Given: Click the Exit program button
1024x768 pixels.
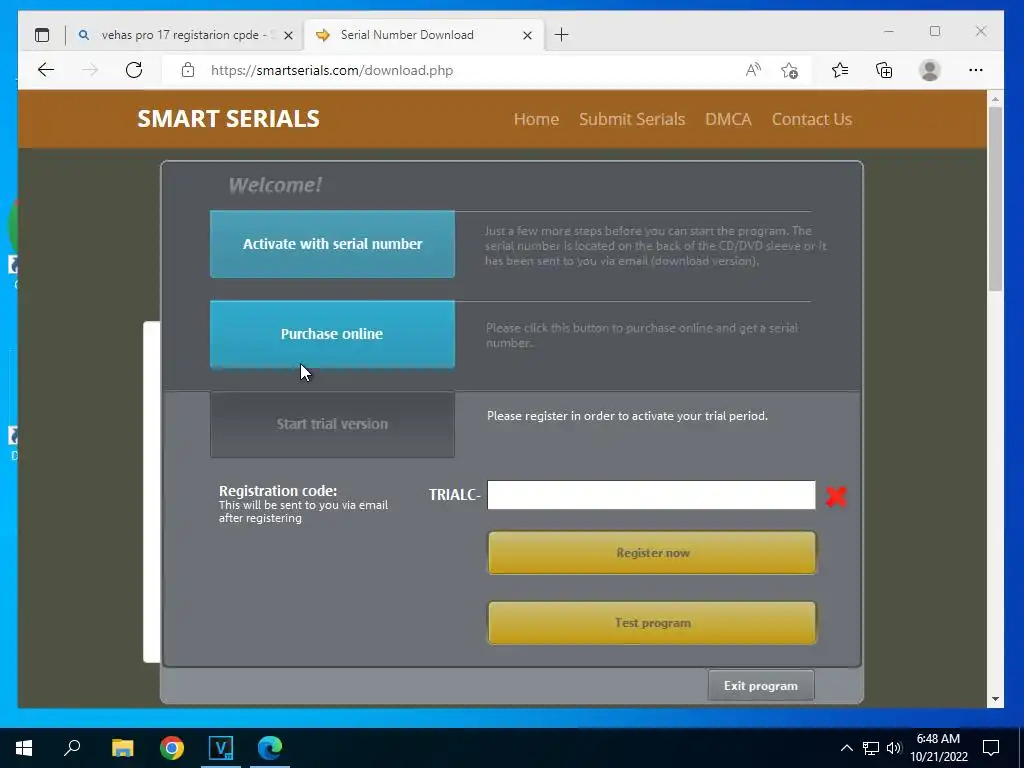Looking at the screenshot, I should (761, 686).
